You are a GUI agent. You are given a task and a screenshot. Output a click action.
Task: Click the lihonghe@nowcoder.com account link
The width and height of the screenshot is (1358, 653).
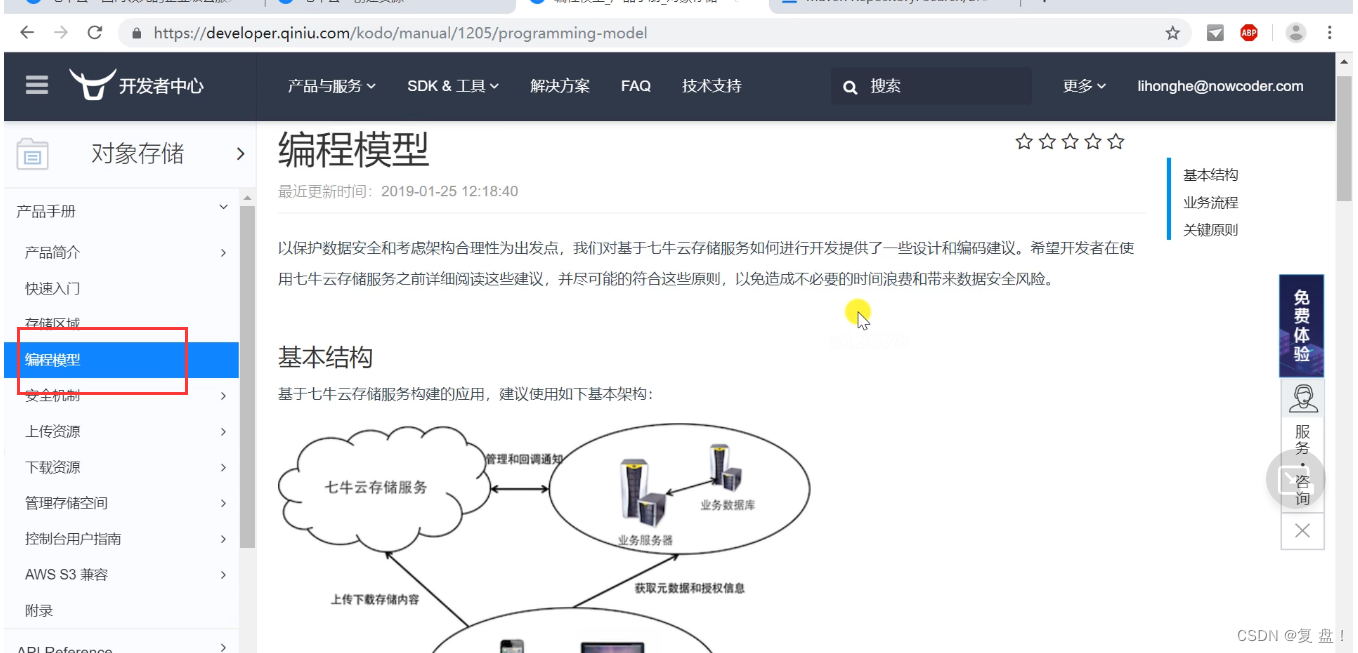point(1220,86)
